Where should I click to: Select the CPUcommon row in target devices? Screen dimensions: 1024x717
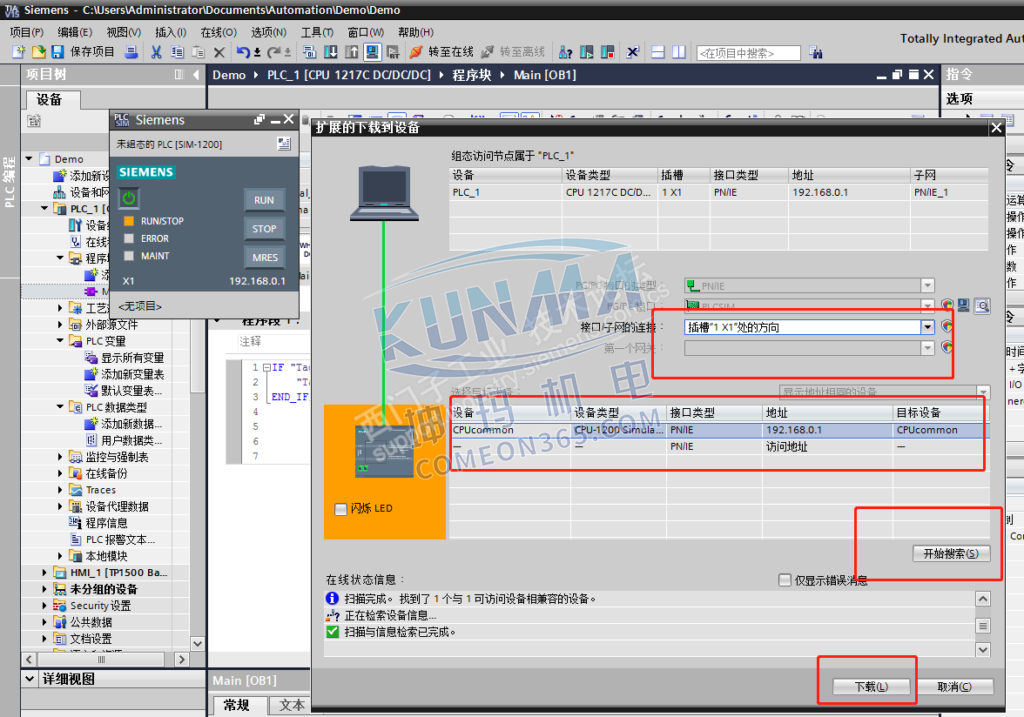tap(719, 430)
